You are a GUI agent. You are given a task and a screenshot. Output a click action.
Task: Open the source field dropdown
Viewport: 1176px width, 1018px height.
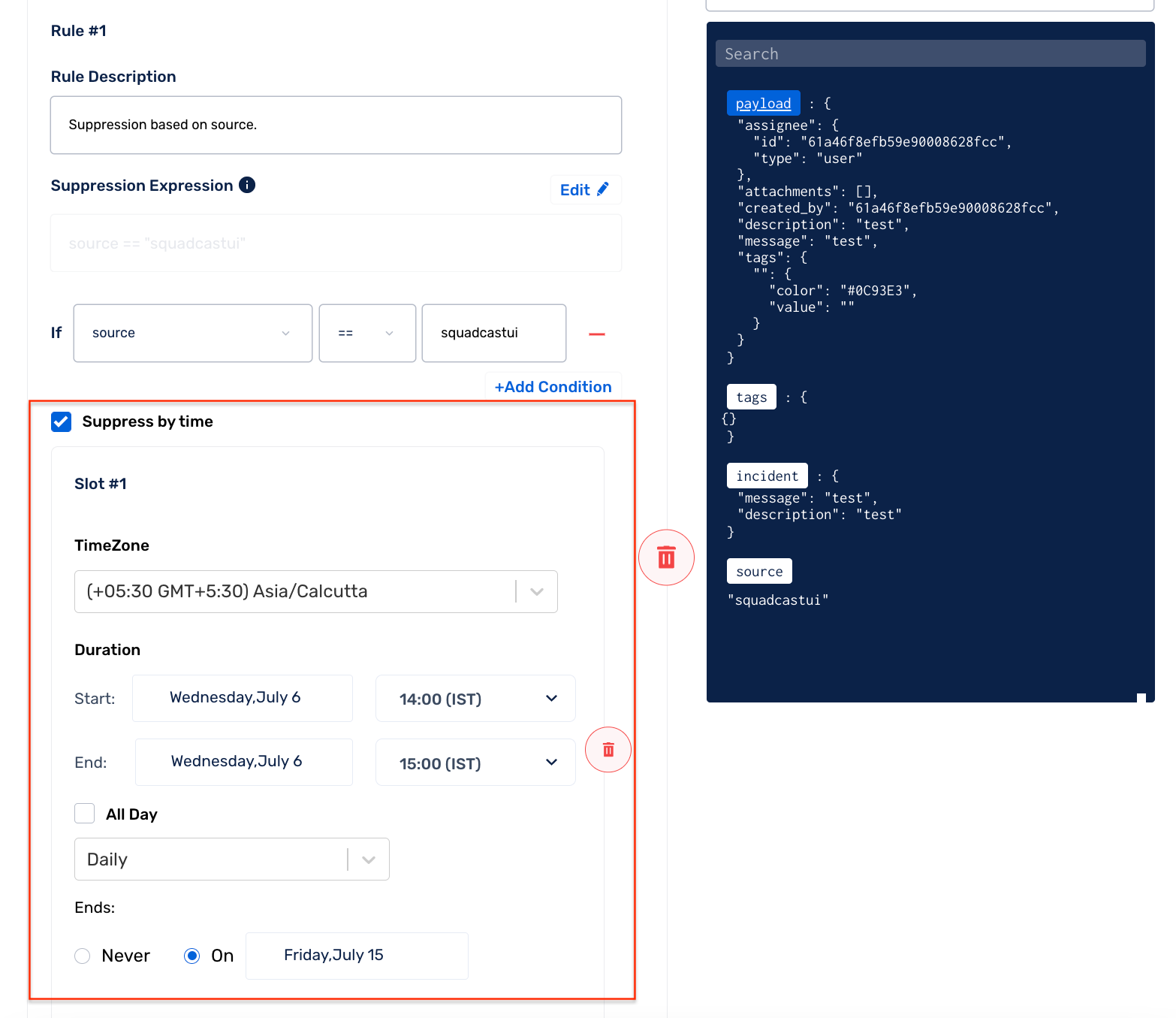pos(193,333)
